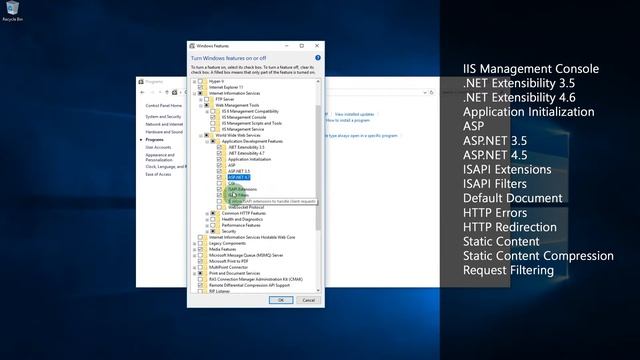The width and height of the screenshot is (640, 360).
Task: Select the highlighted ASP.NET 4.7 row
Action: click(239, 177)
